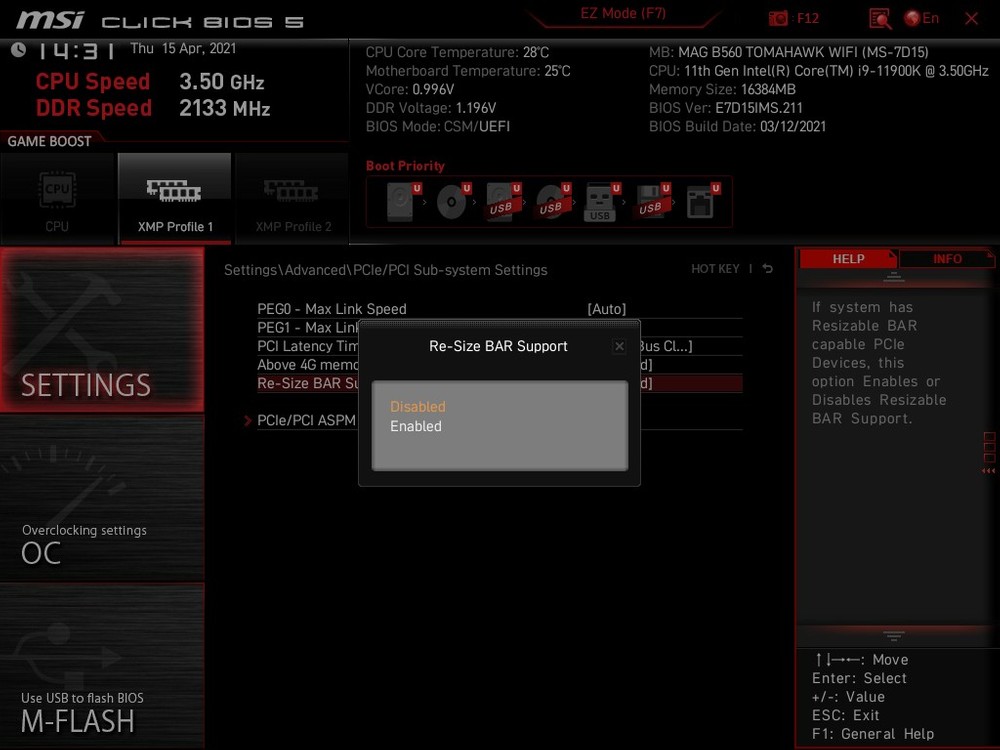Screen dimensions: 1000x750
Task: Click the CPU Speed 3.50 GHz value
Action: pyautogui.click(x=221, y=82)
